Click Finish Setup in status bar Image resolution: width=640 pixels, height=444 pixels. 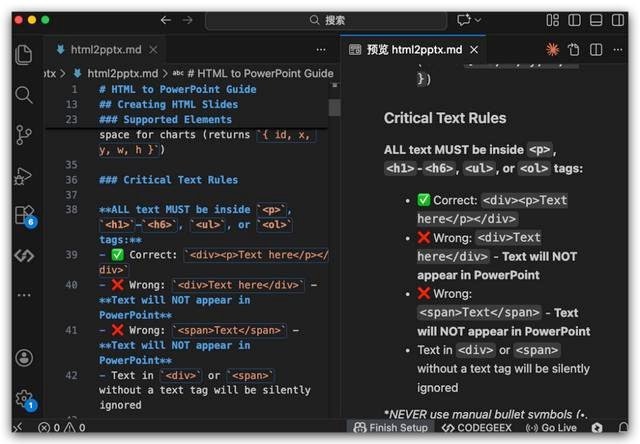(x=393, y=428)
